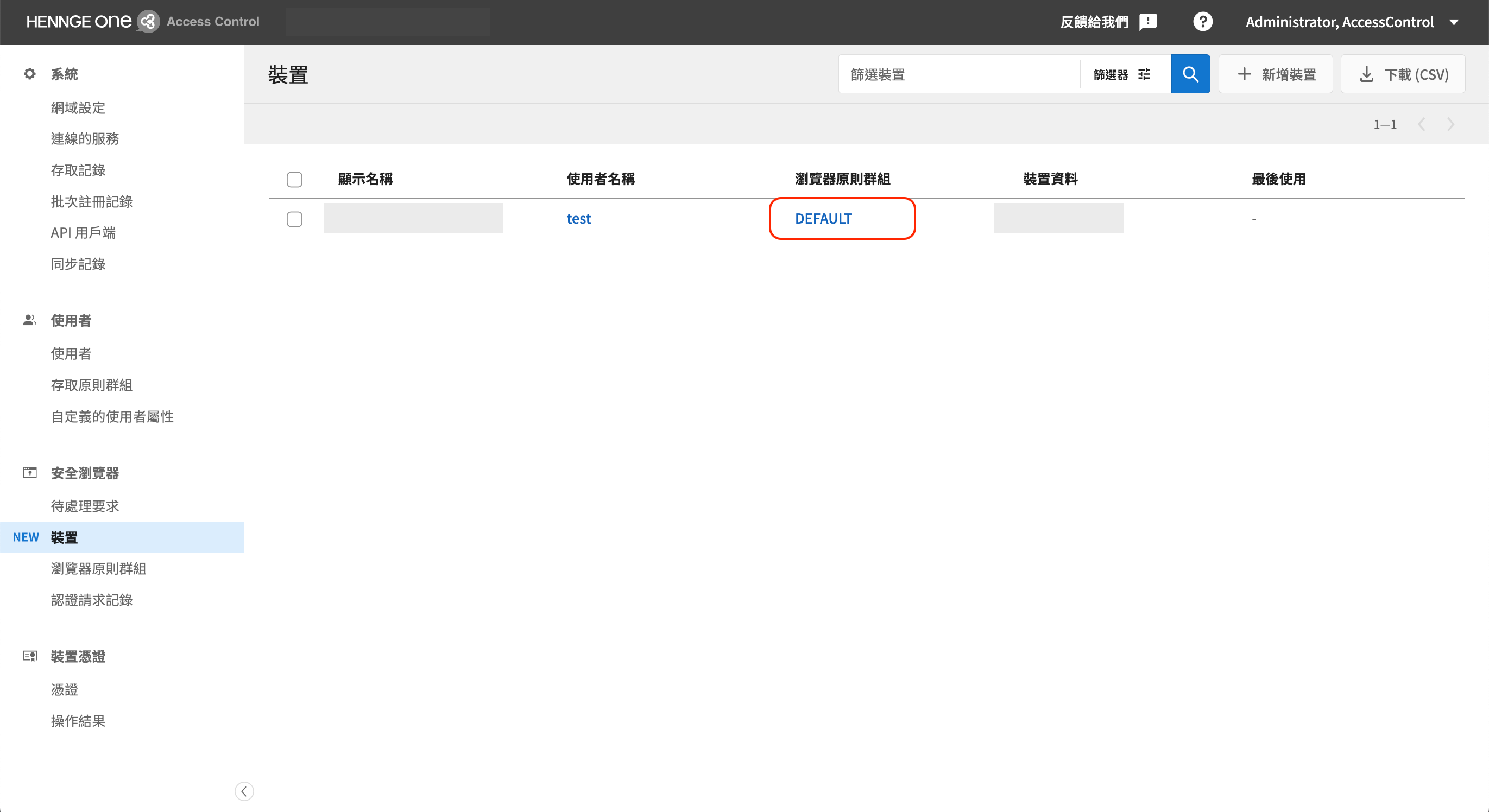Viewport: 1489px width, 812px height.
Task: Click the 1–1 pagination count
Action: click(1385, 124)
